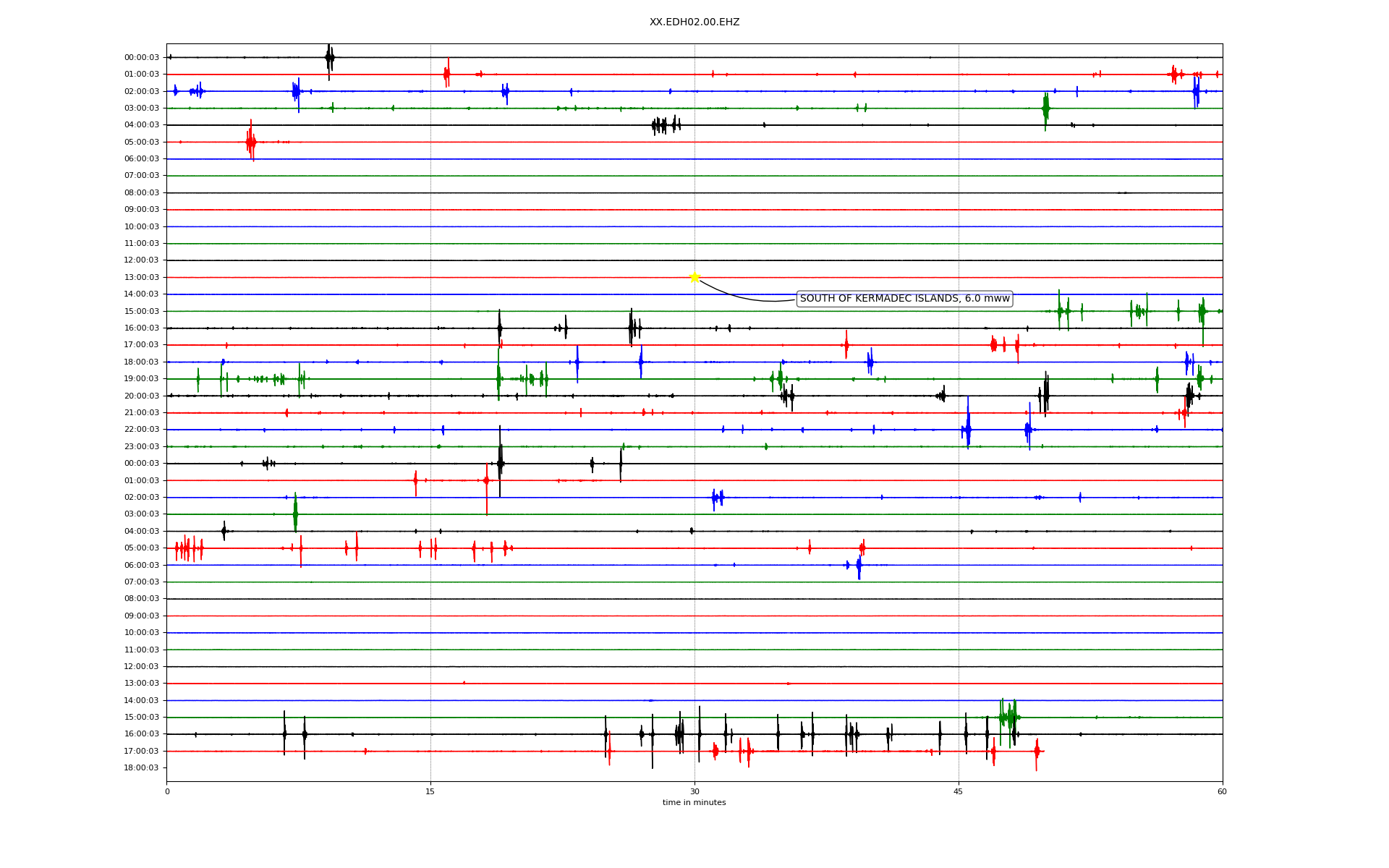Click the 45 tick on x-axis

959,792
